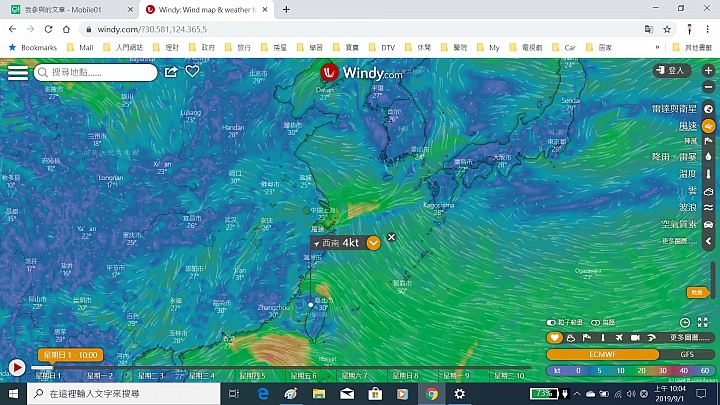This screenshot has width=720, height=405.
Task: Open the Car bookmark folder
Action: point(564,47)
